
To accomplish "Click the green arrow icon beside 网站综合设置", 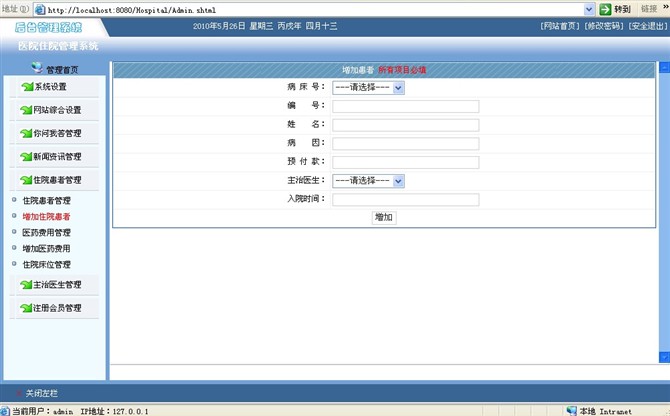I will (26, 110).
